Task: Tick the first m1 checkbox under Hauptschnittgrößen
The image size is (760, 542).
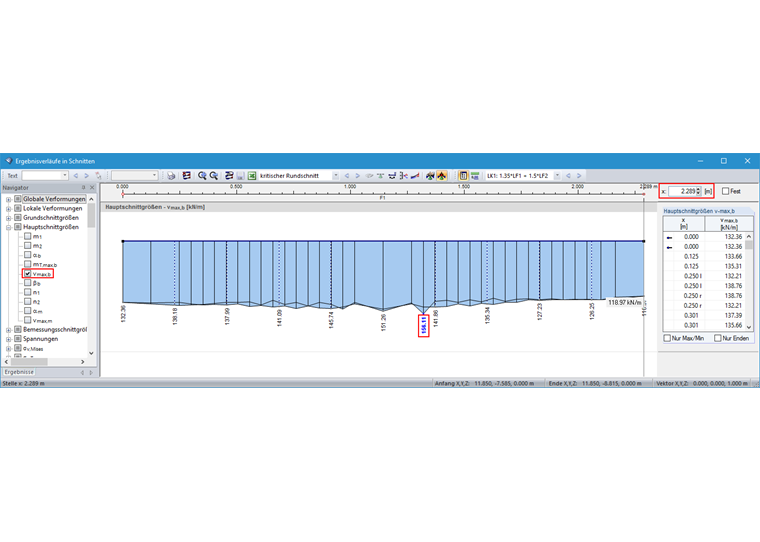Action: point(28,236)
